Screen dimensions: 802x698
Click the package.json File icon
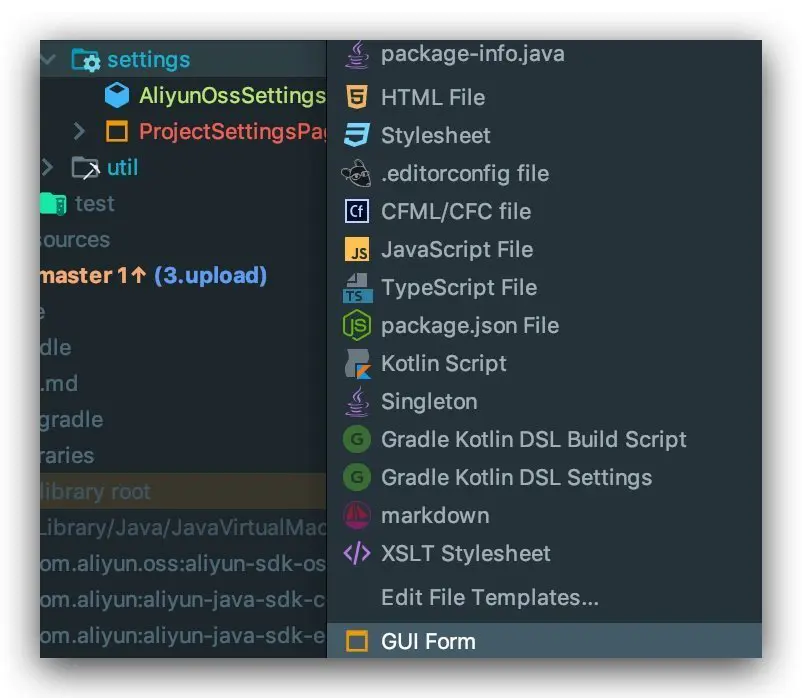coord(357,325)
